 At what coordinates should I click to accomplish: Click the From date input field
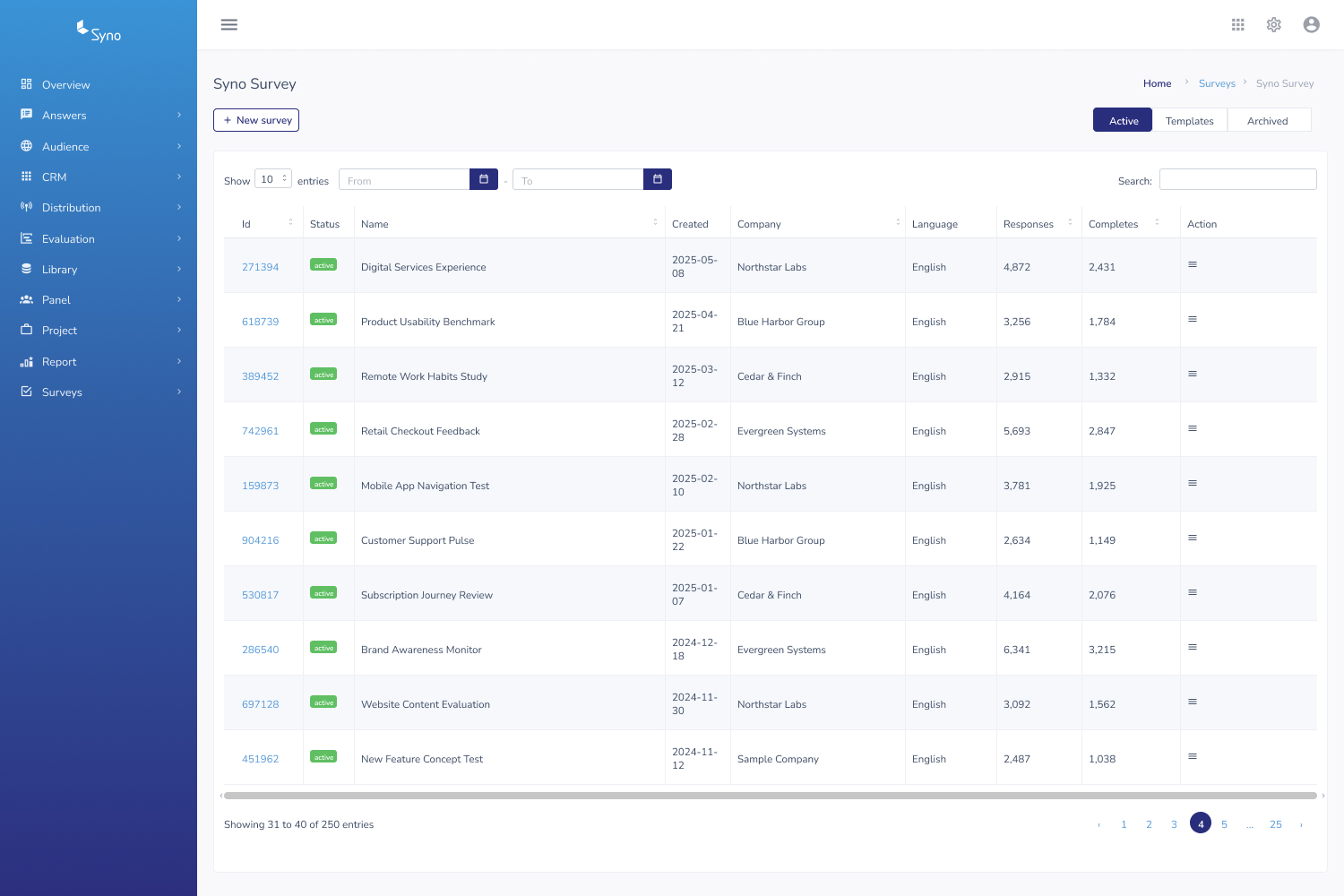[404, 179]
